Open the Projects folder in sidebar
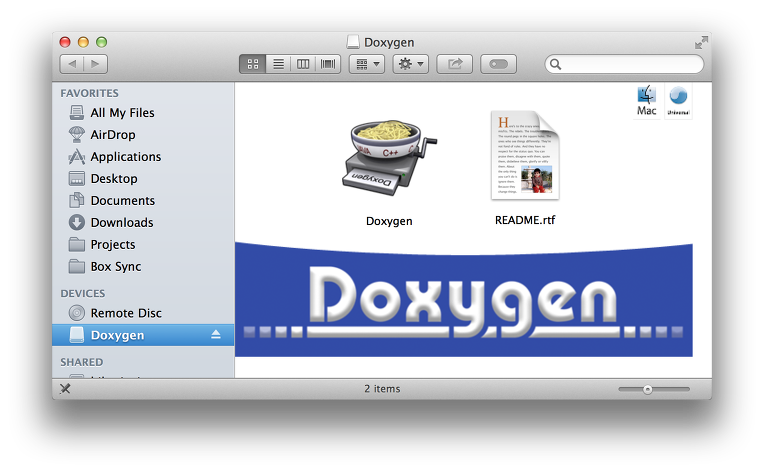The image size is (764, 472). click(x=112, y=244)
